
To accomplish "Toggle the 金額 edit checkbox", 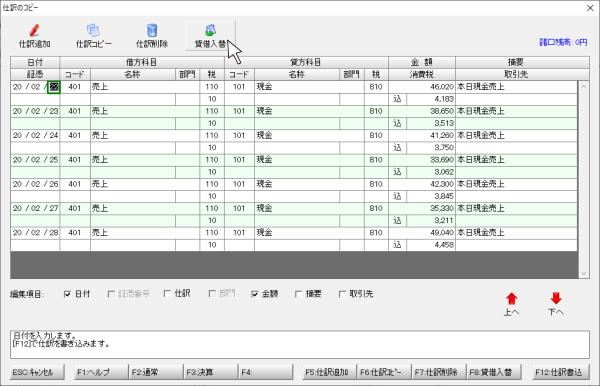I will point(254,294).
